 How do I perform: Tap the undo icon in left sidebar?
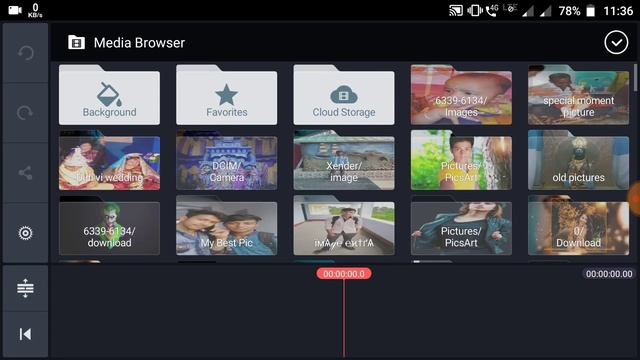[x=25, y=53]
